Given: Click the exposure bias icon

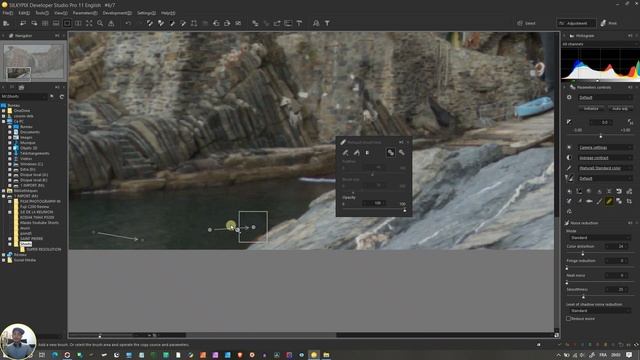Looking at the screenshot, I should click(x=569, y=122).
